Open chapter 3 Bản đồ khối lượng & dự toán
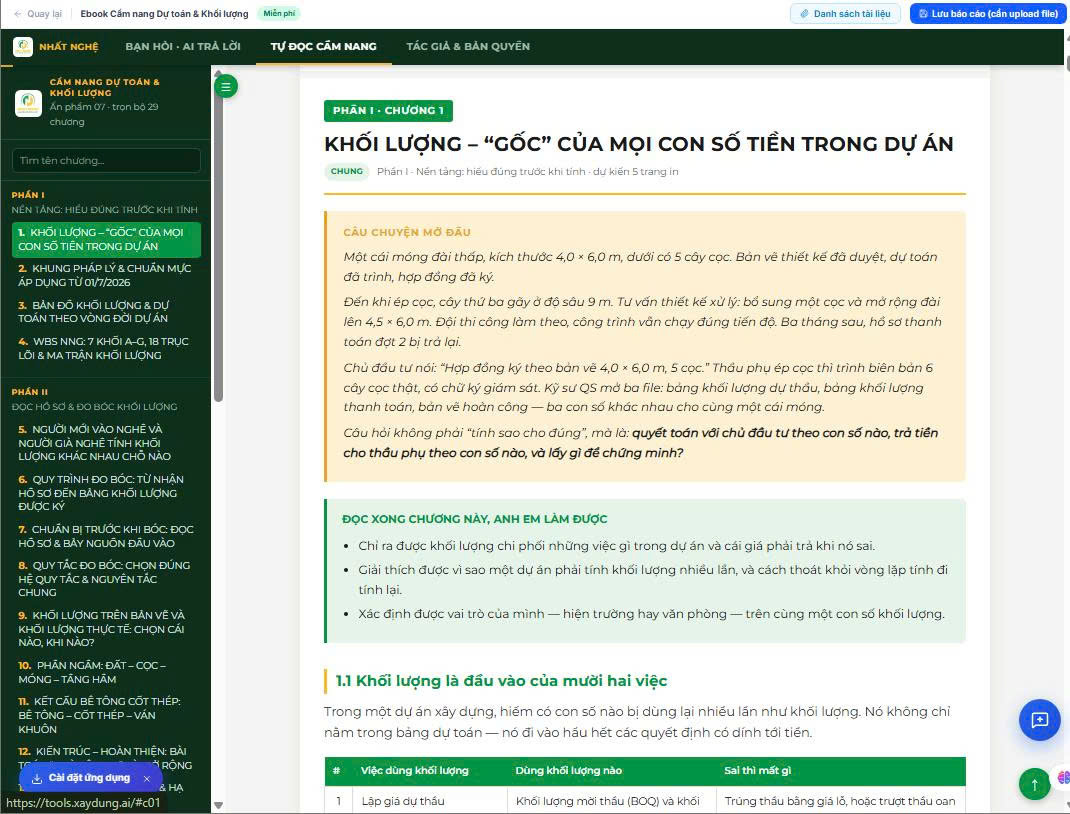Image resolution: width=1070 pixels, height=814 pixels. (106, 312)
